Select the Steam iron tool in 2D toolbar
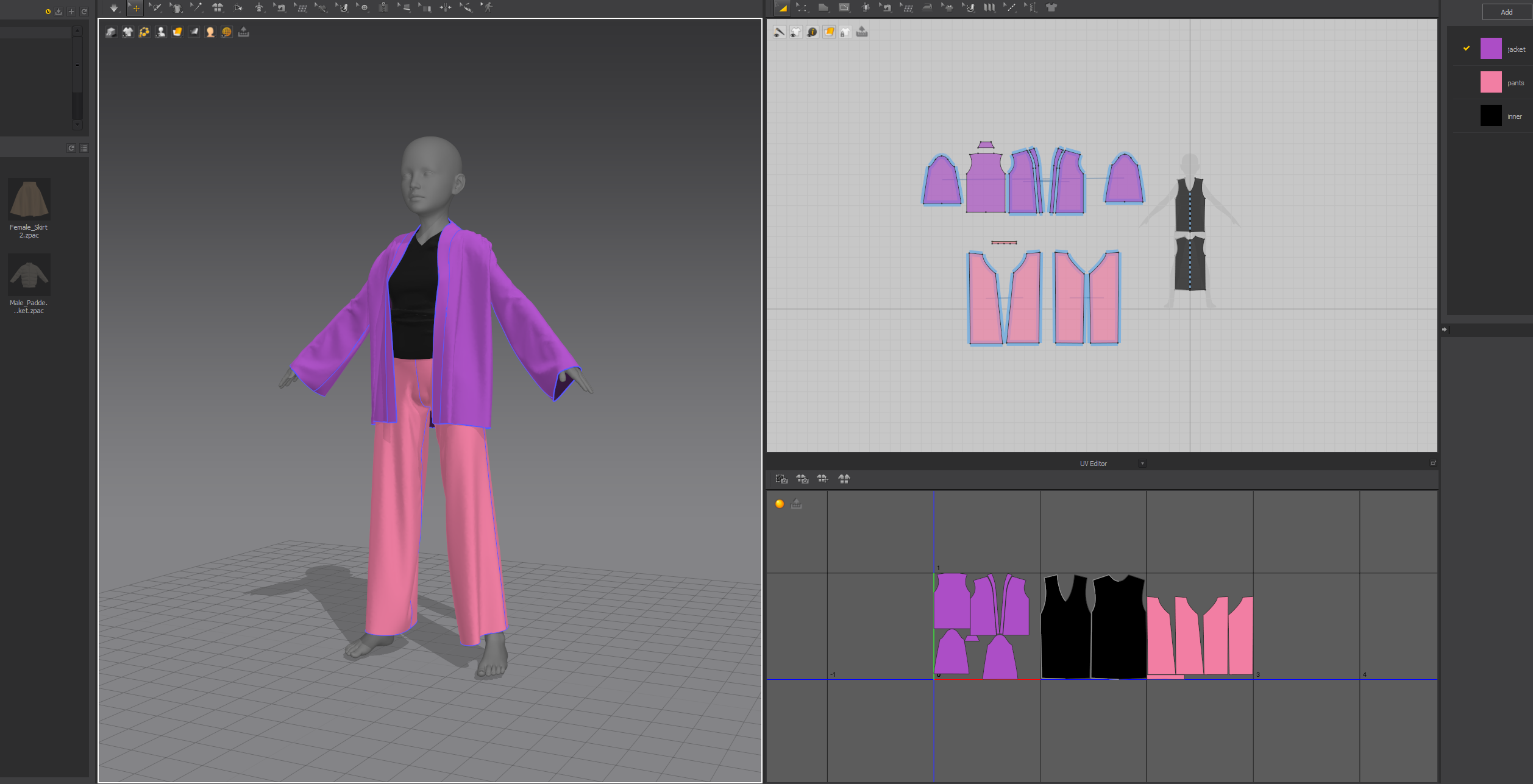The image size is (1533, 784). click(927, 8)
